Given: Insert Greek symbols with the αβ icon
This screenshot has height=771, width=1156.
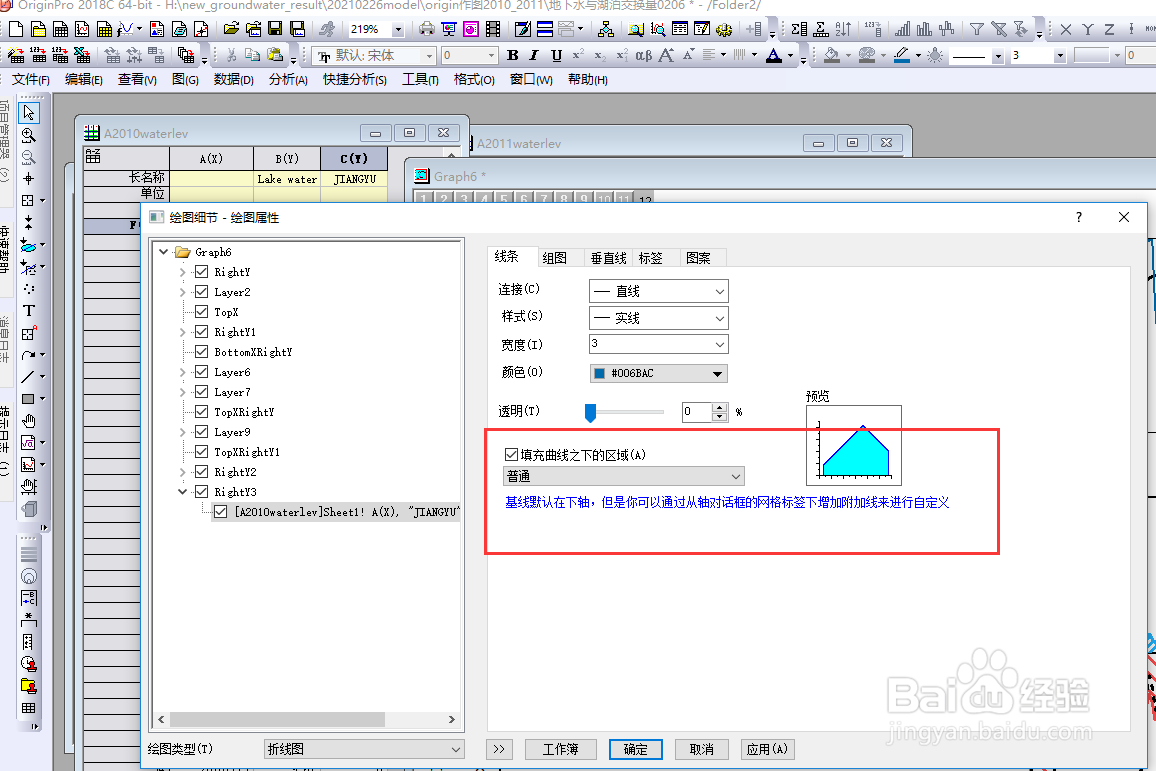Looking at the screenshot, I should point(644,55).
